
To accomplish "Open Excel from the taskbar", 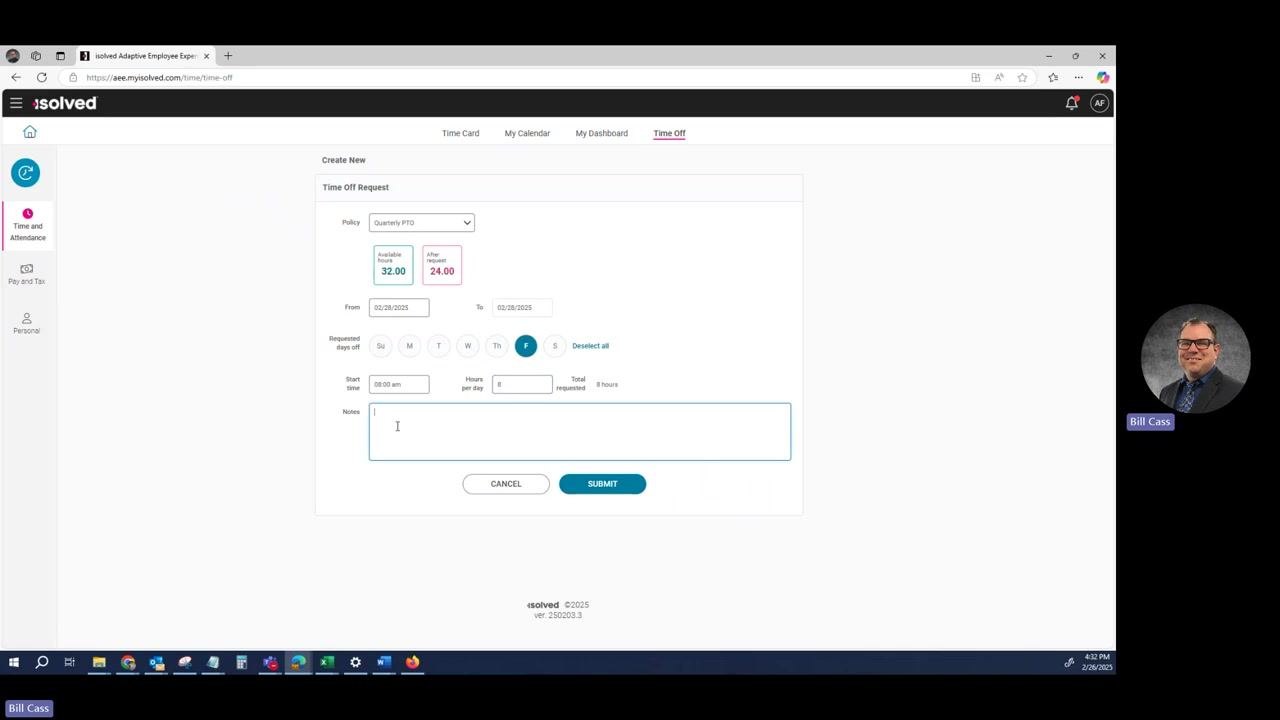I will [326, 662].
